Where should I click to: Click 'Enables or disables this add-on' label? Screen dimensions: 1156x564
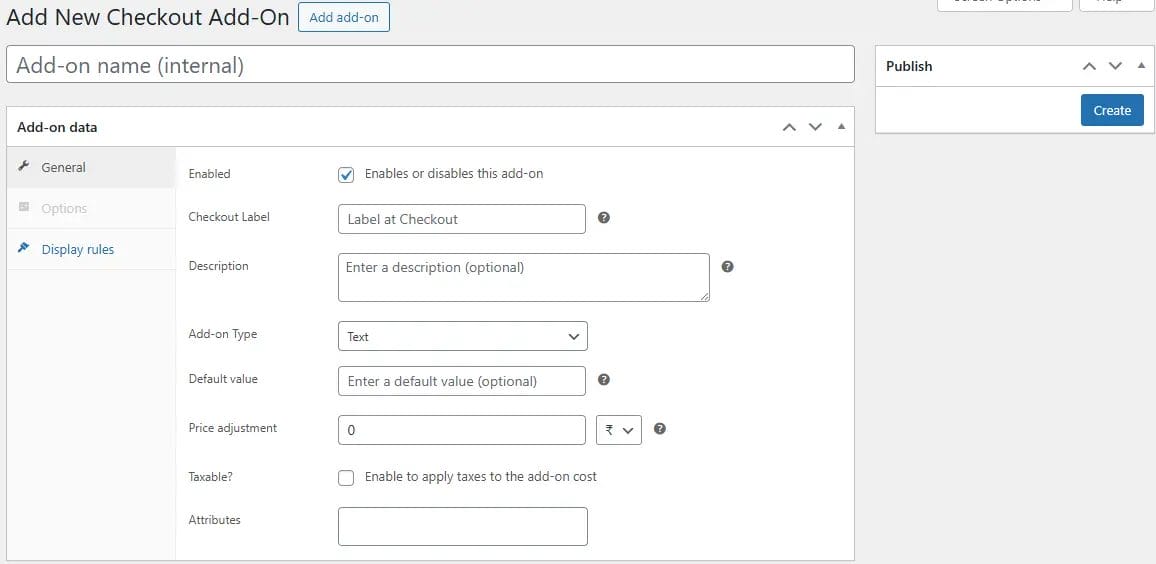453,174
